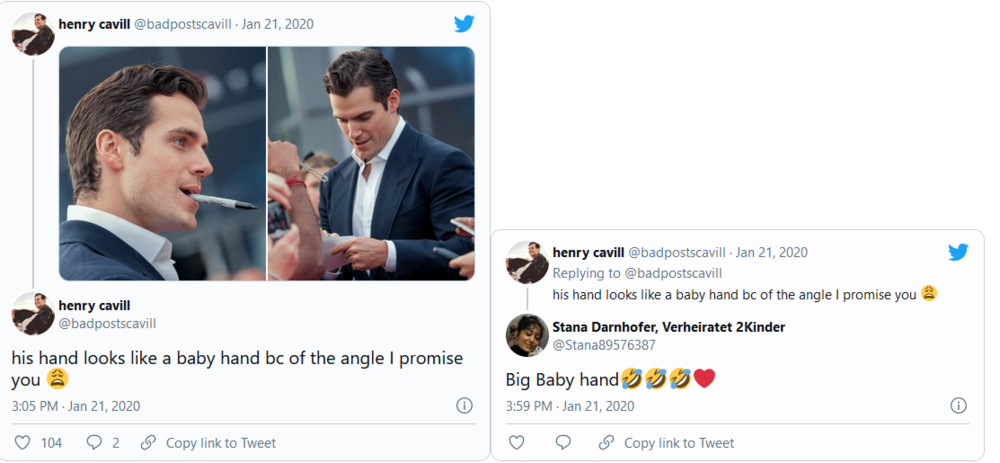The width and height of the screenshot is (1000, 463).
Task: Click the "3:59 PM · Jan 21, 2020" timestamp
Action: (x=570, y=406)
